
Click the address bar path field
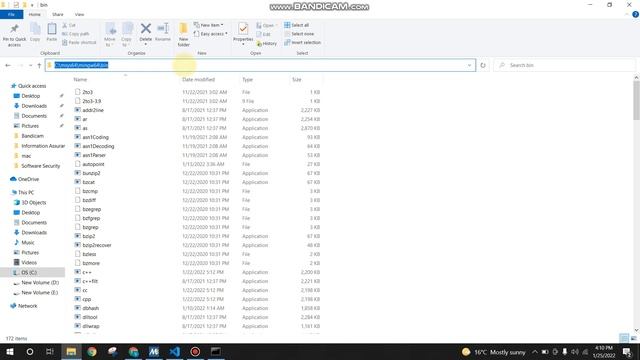260,65
